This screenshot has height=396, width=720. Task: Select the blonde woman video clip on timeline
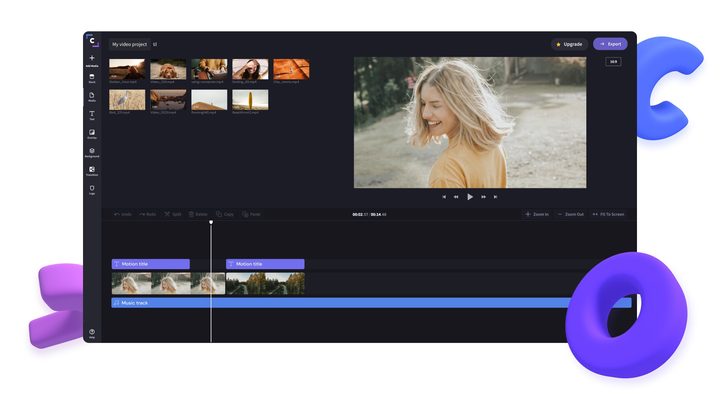[168, 283]
